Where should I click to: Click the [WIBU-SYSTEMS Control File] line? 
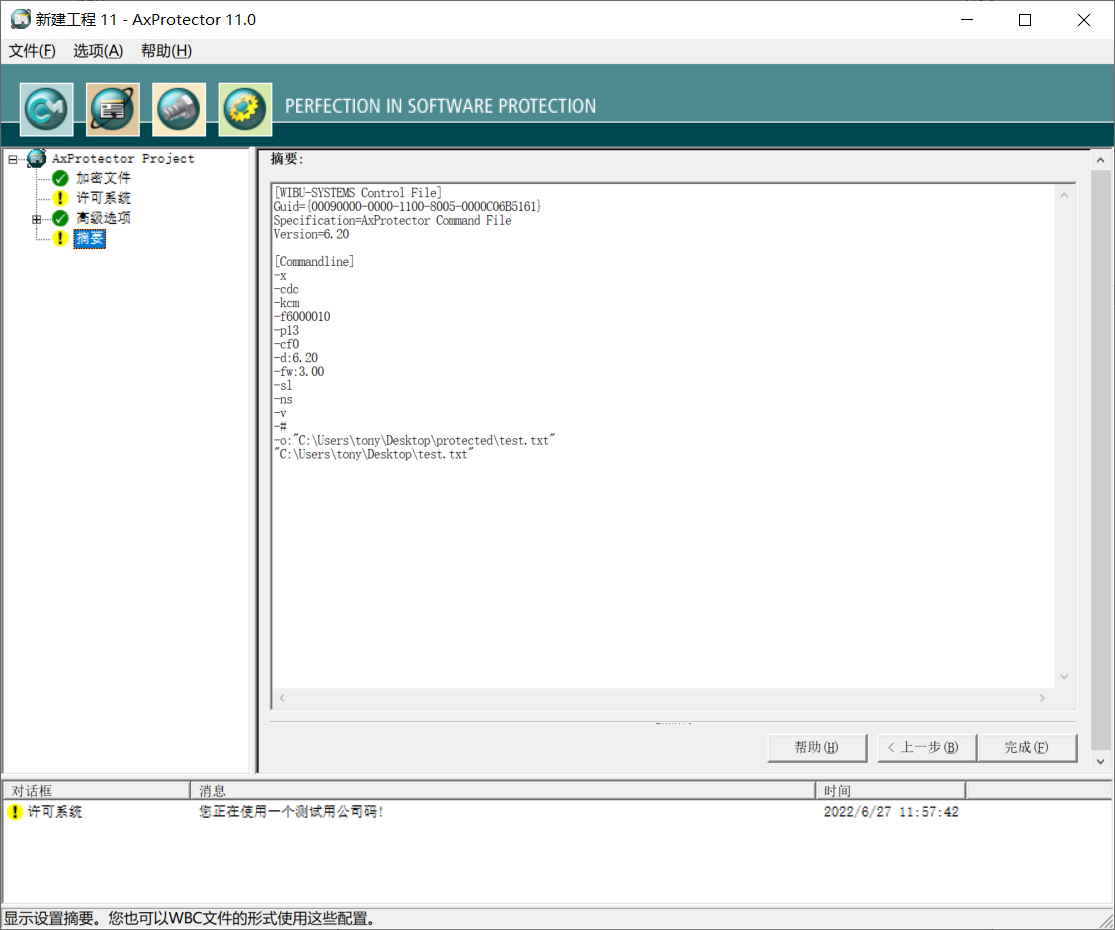point(358,193)
